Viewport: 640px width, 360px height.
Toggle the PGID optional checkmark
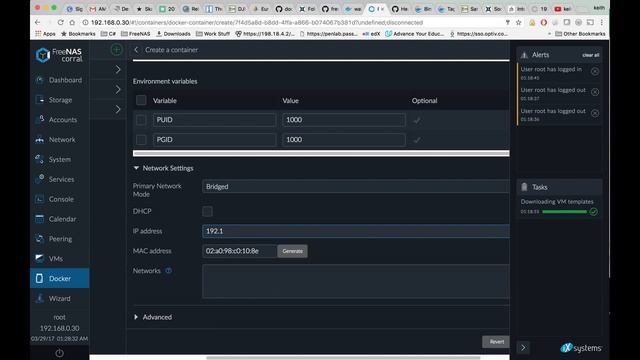coord(417,140)
